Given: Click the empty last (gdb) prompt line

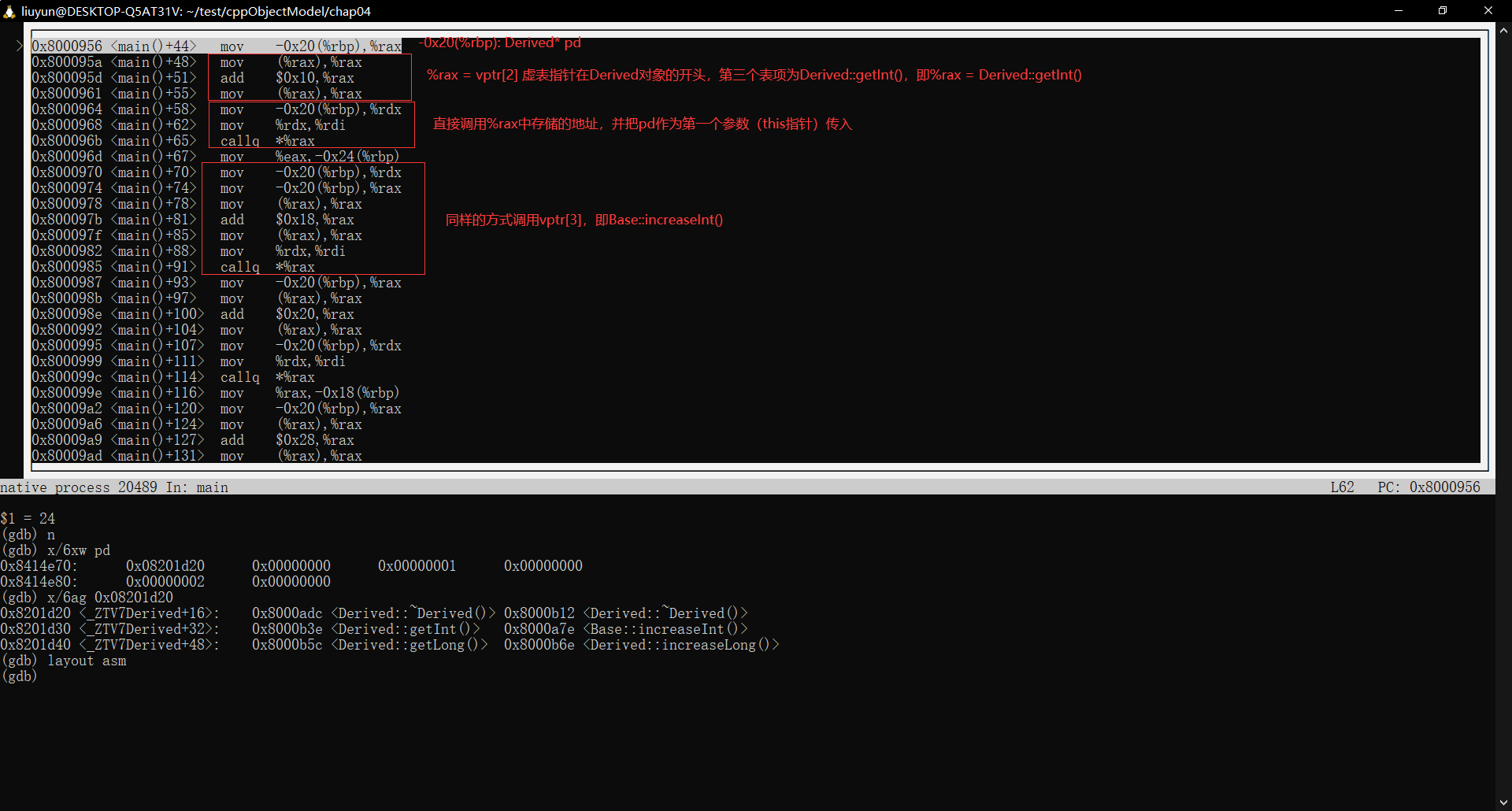Looking at the screenshot, I should [x=20, y=676].
